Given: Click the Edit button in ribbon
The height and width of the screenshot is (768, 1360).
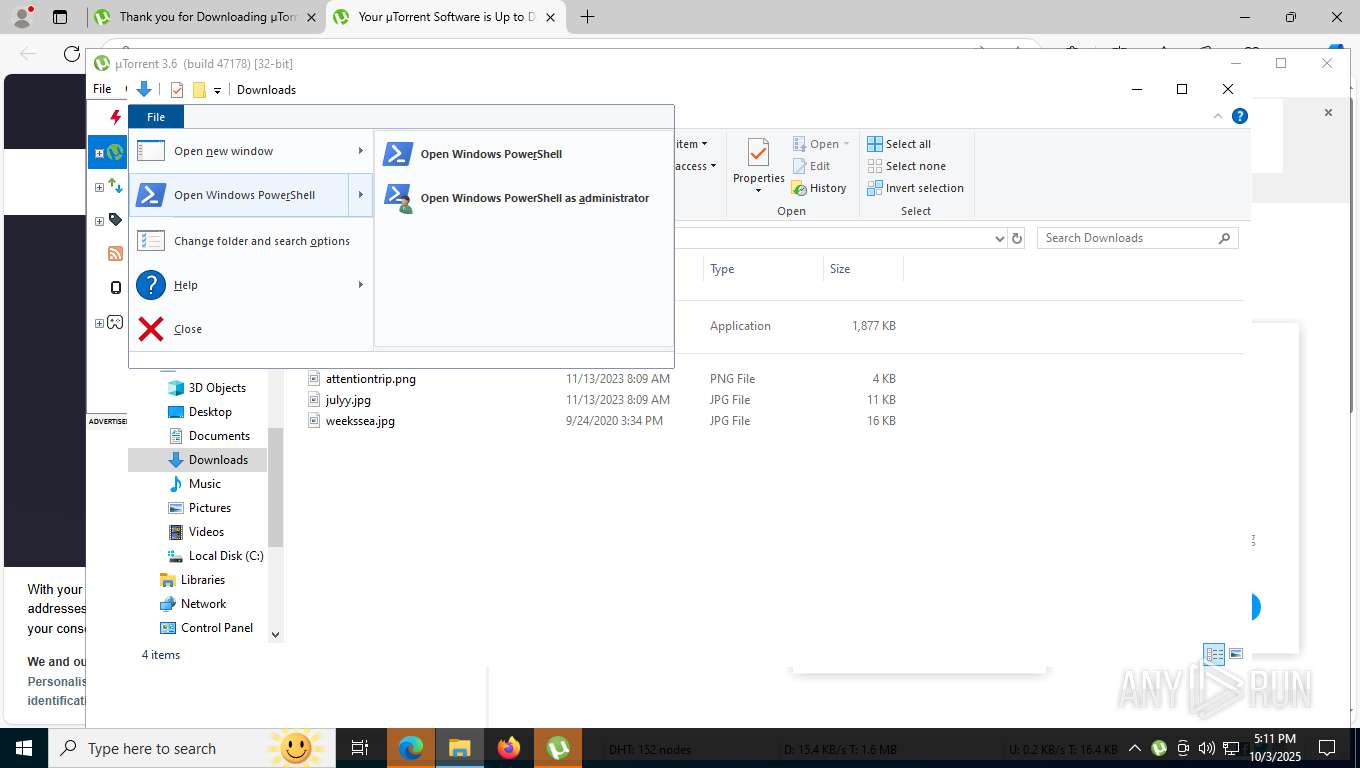Looking at the screenshot, I should tap(811, 166).
